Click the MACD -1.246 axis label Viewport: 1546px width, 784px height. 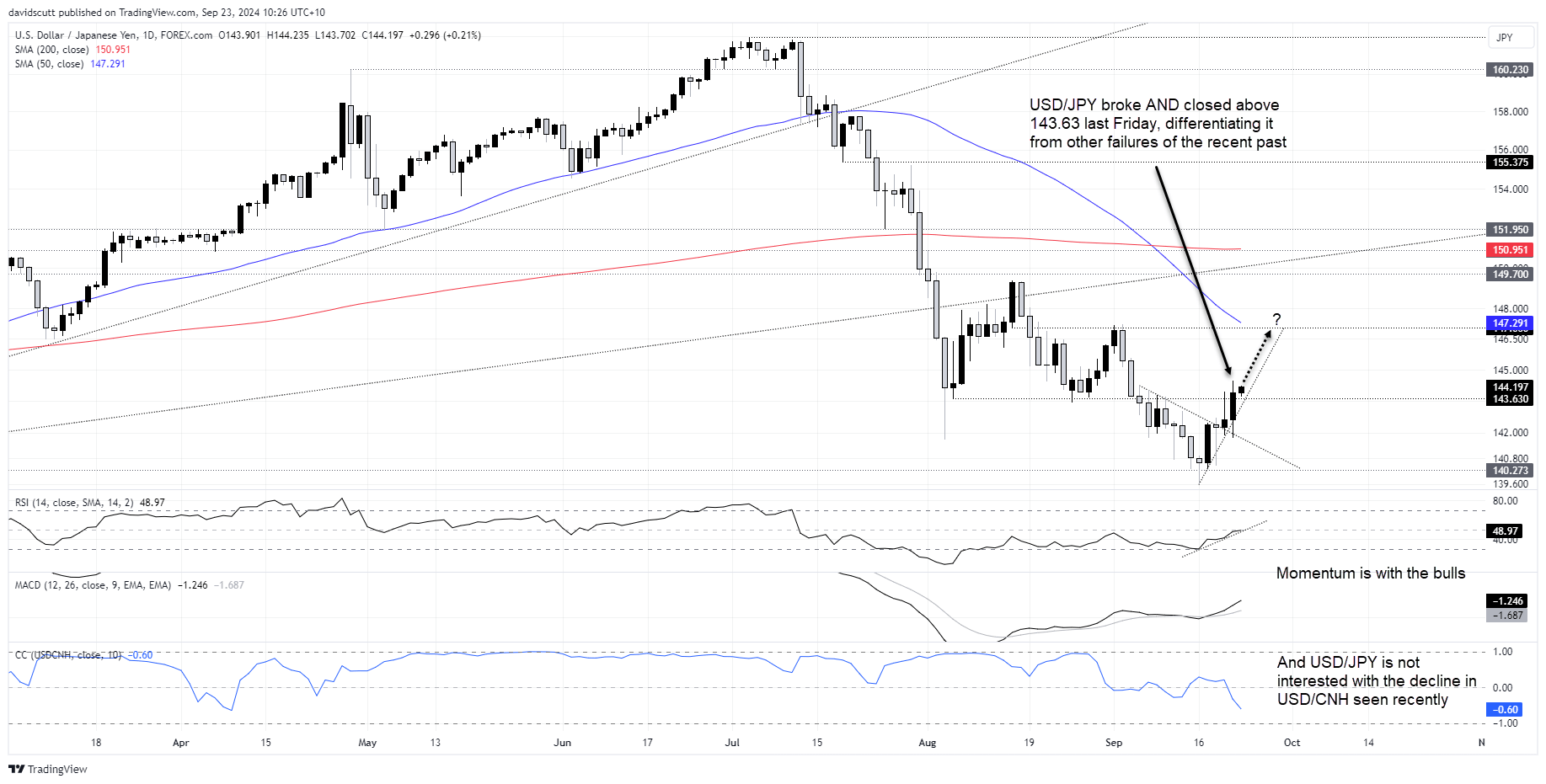(x=1508, y=601)
